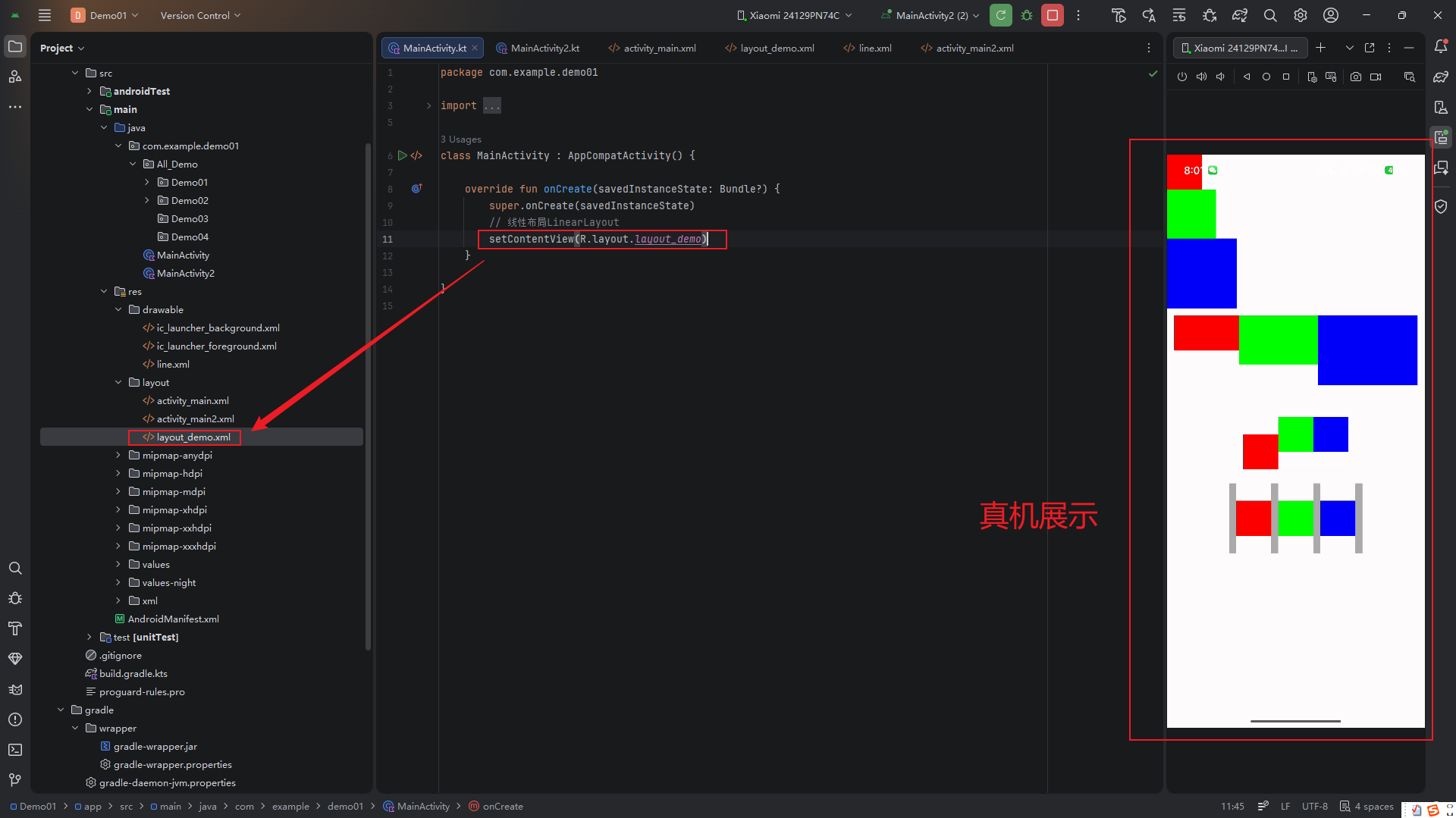Screen dimensions: 1456x818
Task: Open the account profile icon
Action: [x=1331, y=15]
